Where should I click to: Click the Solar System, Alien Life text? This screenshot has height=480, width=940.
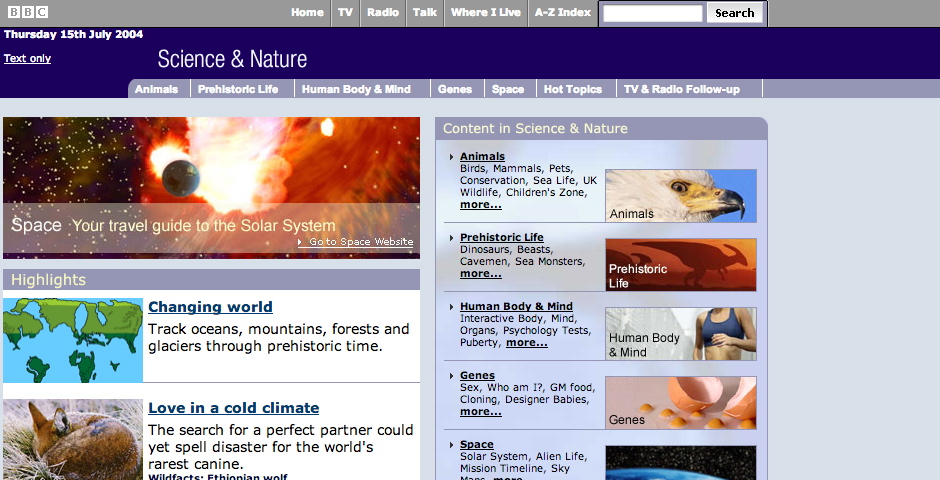523,457
